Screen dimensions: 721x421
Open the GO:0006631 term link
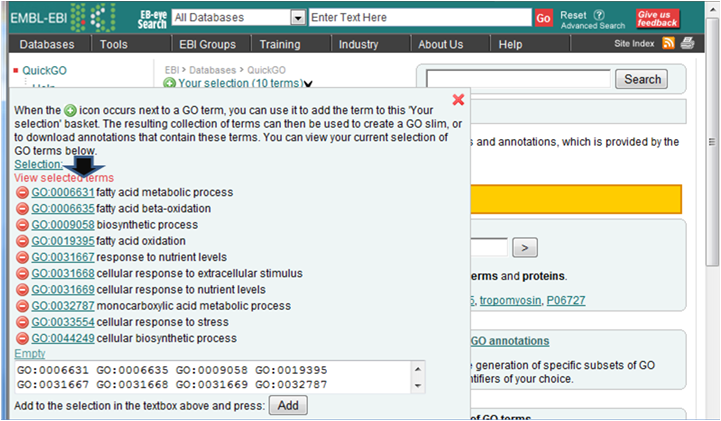[x=63, y=192]
